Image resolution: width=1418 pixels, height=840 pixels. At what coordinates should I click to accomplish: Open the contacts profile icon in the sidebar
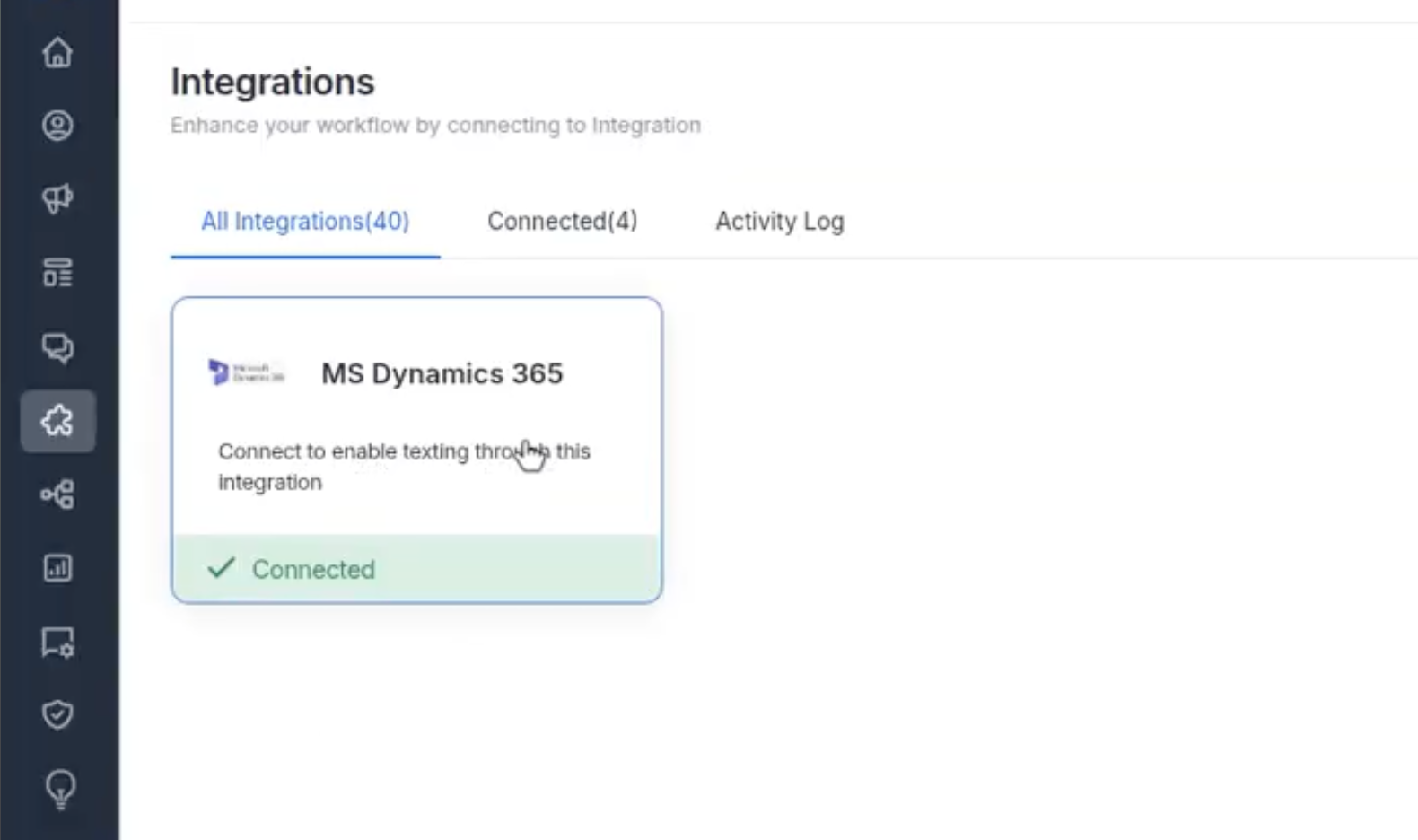57,126
